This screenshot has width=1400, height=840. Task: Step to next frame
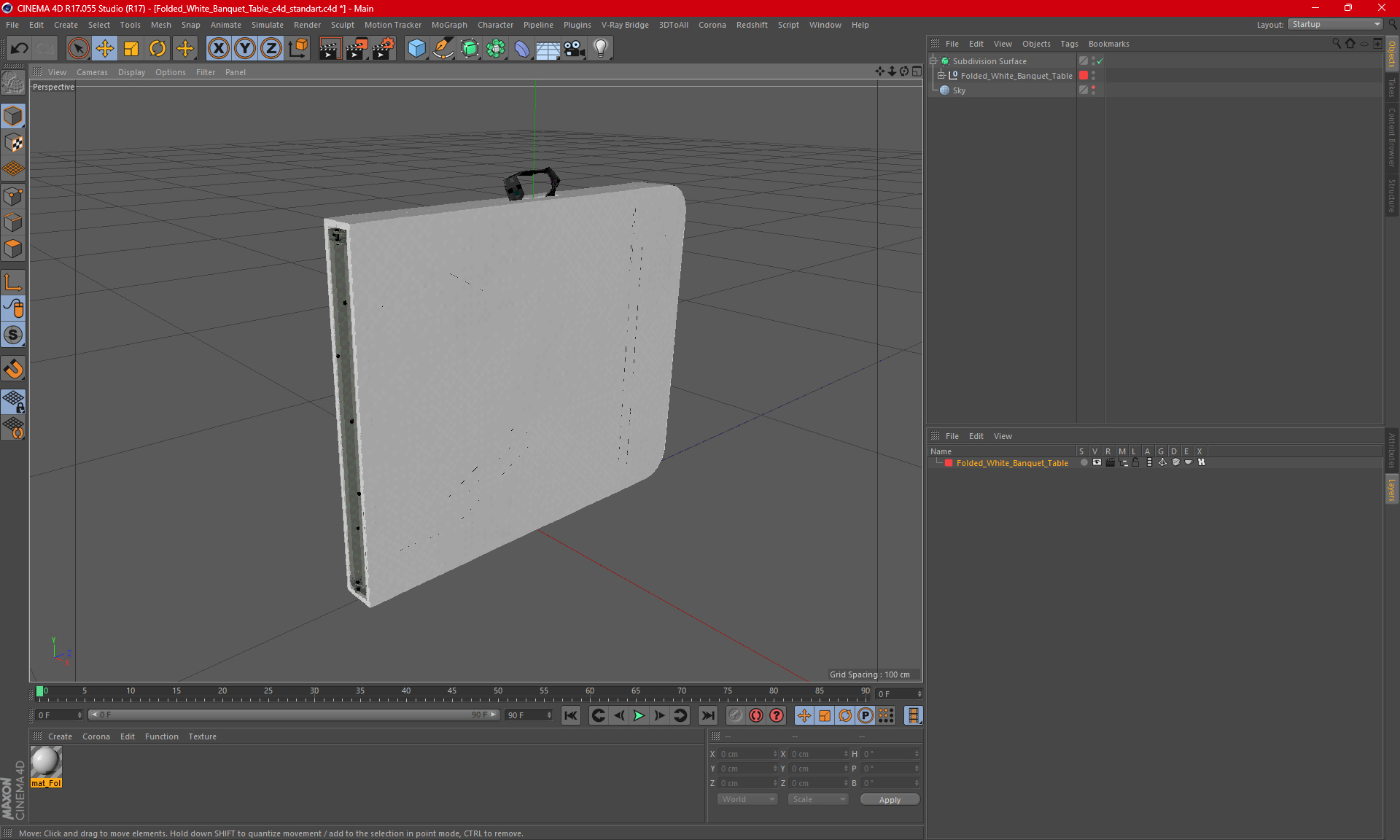[x=659, y=715]
